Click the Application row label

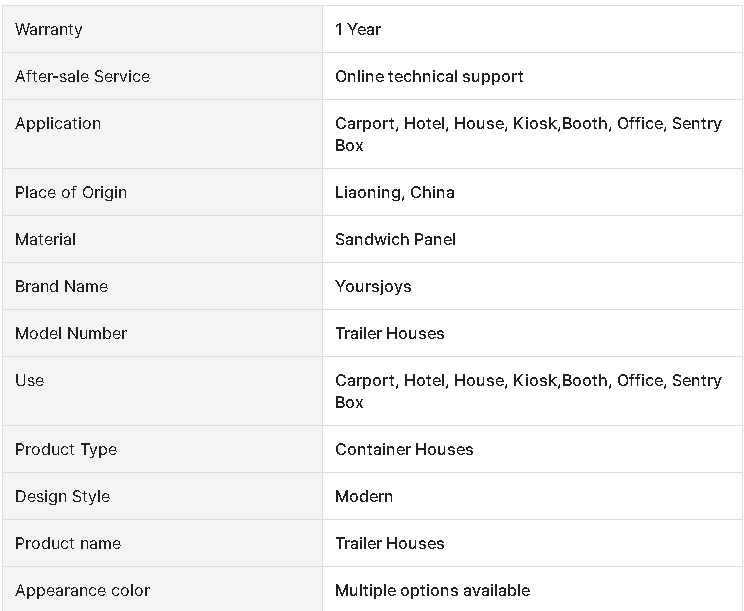pyautogui.click(x=58, y=123)
